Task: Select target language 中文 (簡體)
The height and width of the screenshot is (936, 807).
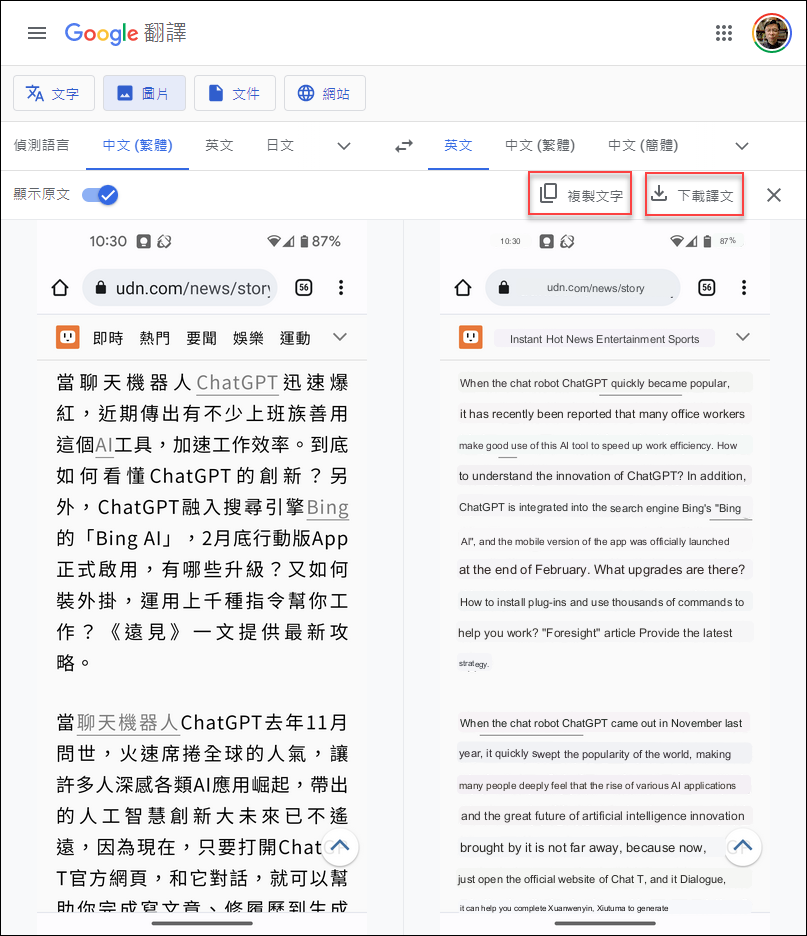Action: [x=643, y=145]
